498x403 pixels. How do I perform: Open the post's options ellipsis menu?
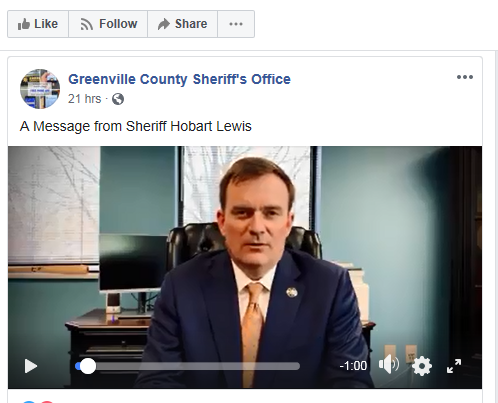click(465, 77)
